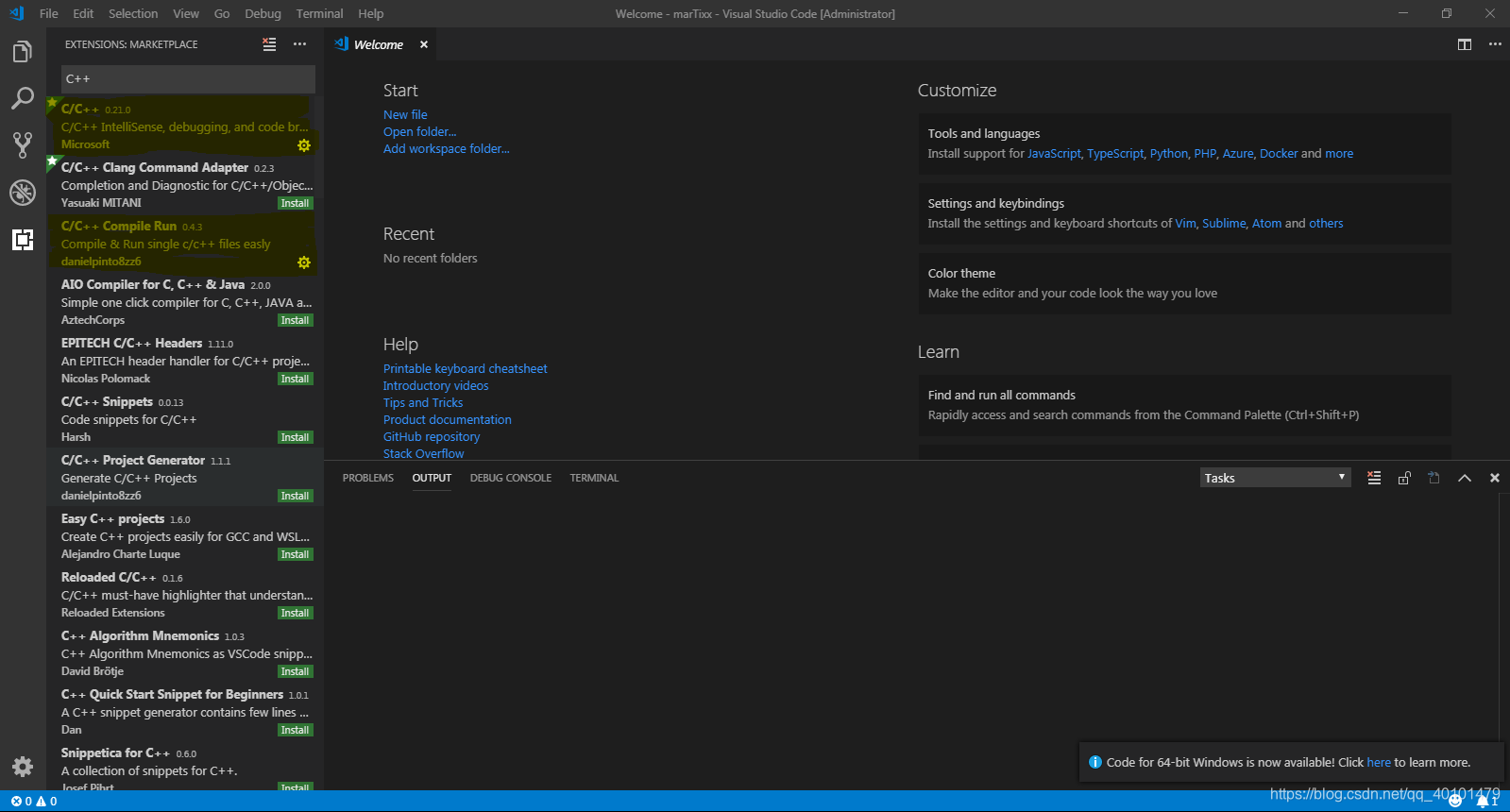Open the Debug menu
This screenshot has width=1510, height=812.
[x=263, y=13]
